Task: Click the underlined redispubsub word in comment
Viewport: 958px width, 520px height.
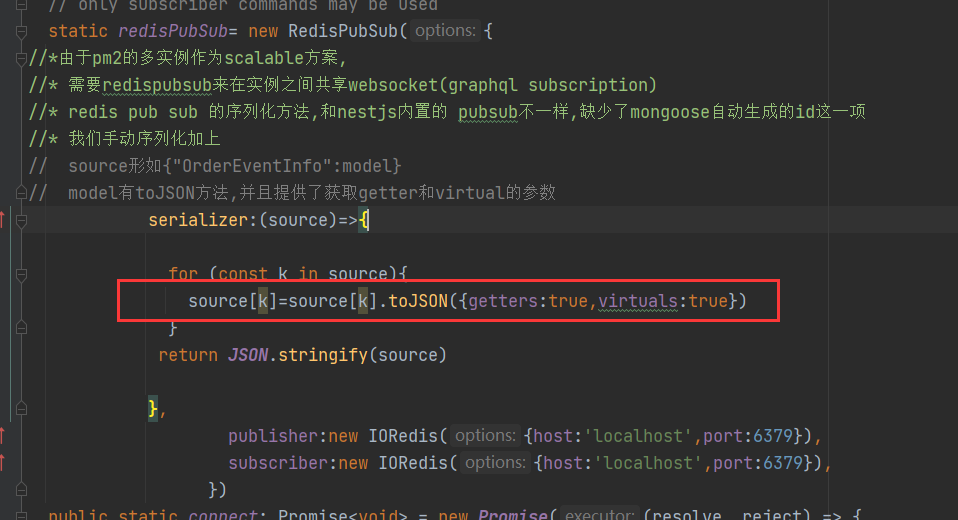Action: (x=157, y=85)
